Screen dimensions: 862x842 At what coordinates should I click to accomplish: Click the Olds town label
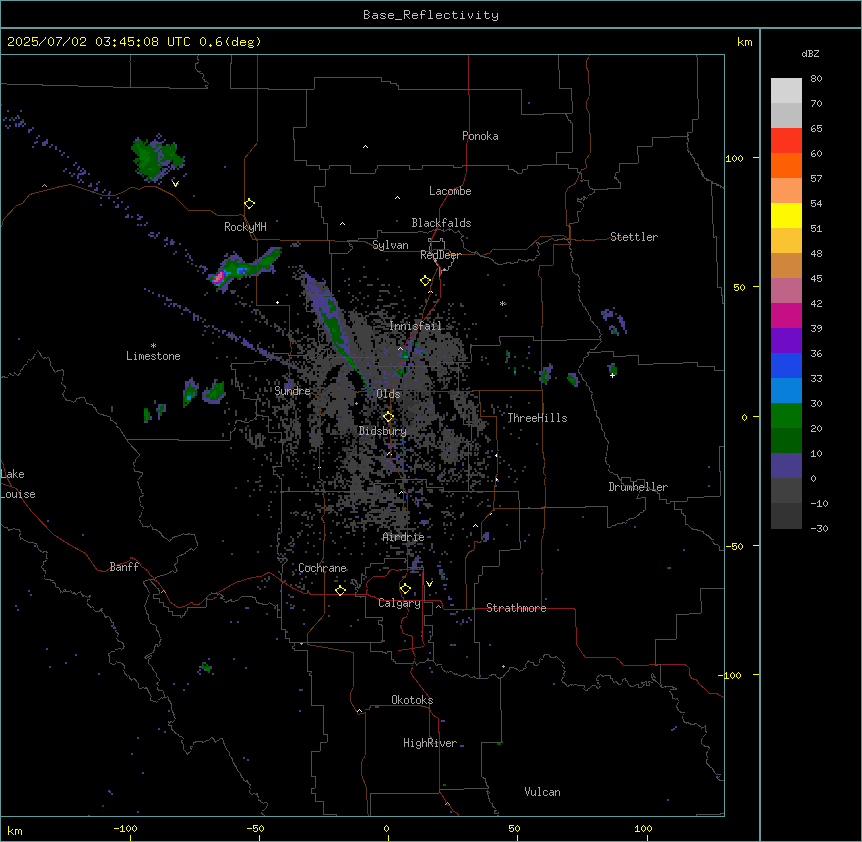click(388, 394)
